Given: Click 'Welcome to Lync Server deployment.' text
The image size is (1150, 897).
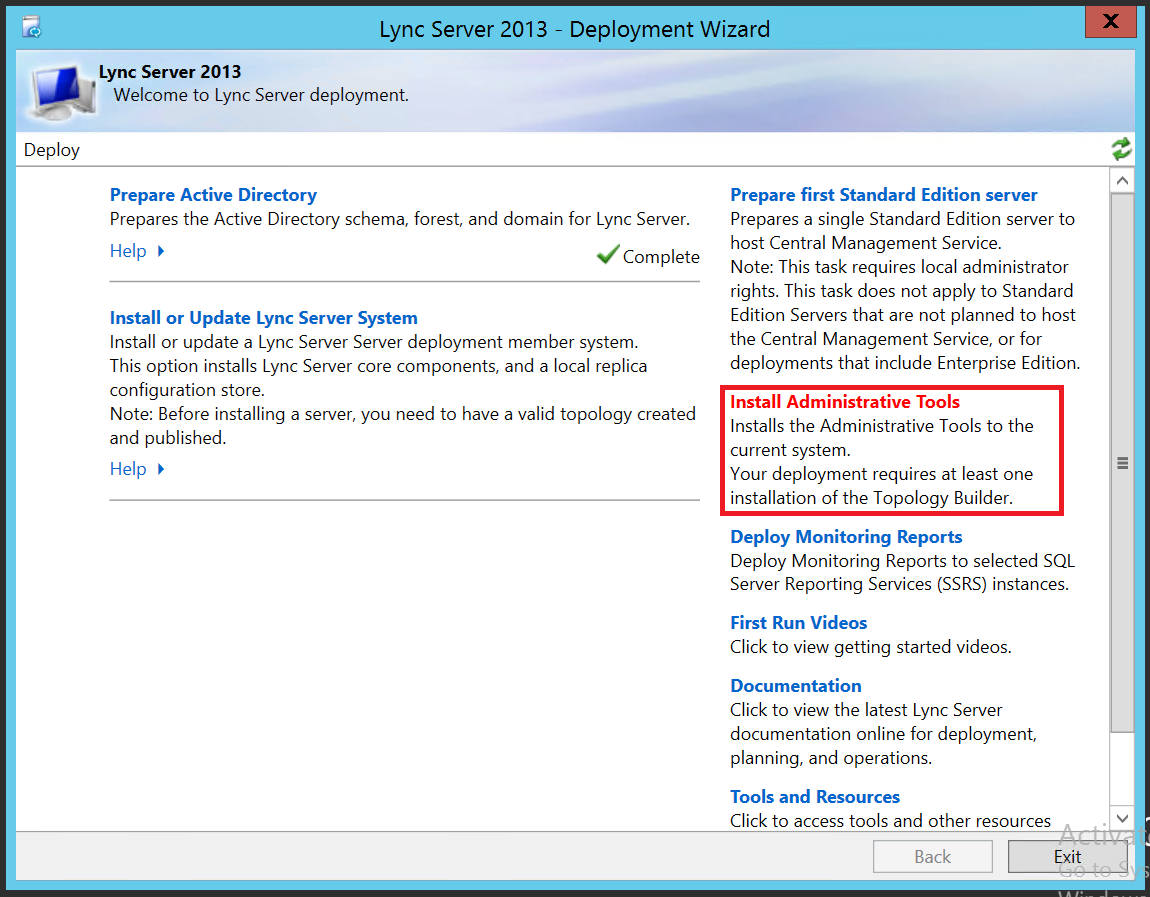Looking at the screenshot, I should click(261, 95).
